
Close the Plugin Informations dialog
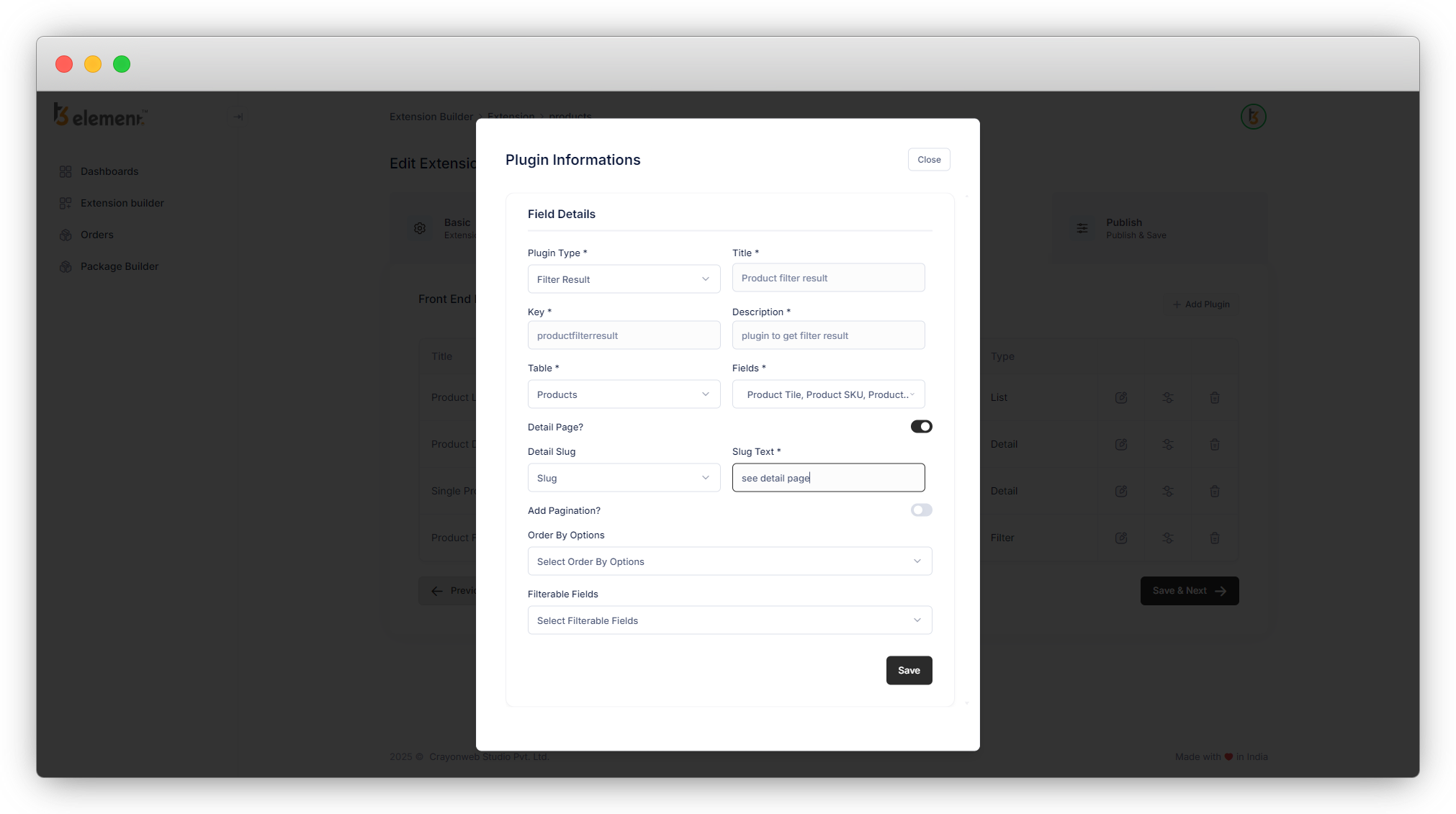[x=929, y=160]
